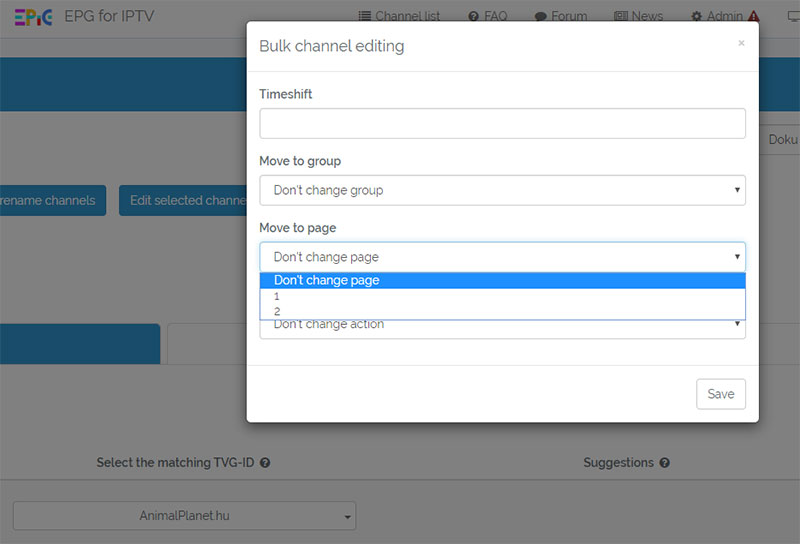Screen dimensions: 800x544
Task: Open the FAQ page
Action: (487, 17)
